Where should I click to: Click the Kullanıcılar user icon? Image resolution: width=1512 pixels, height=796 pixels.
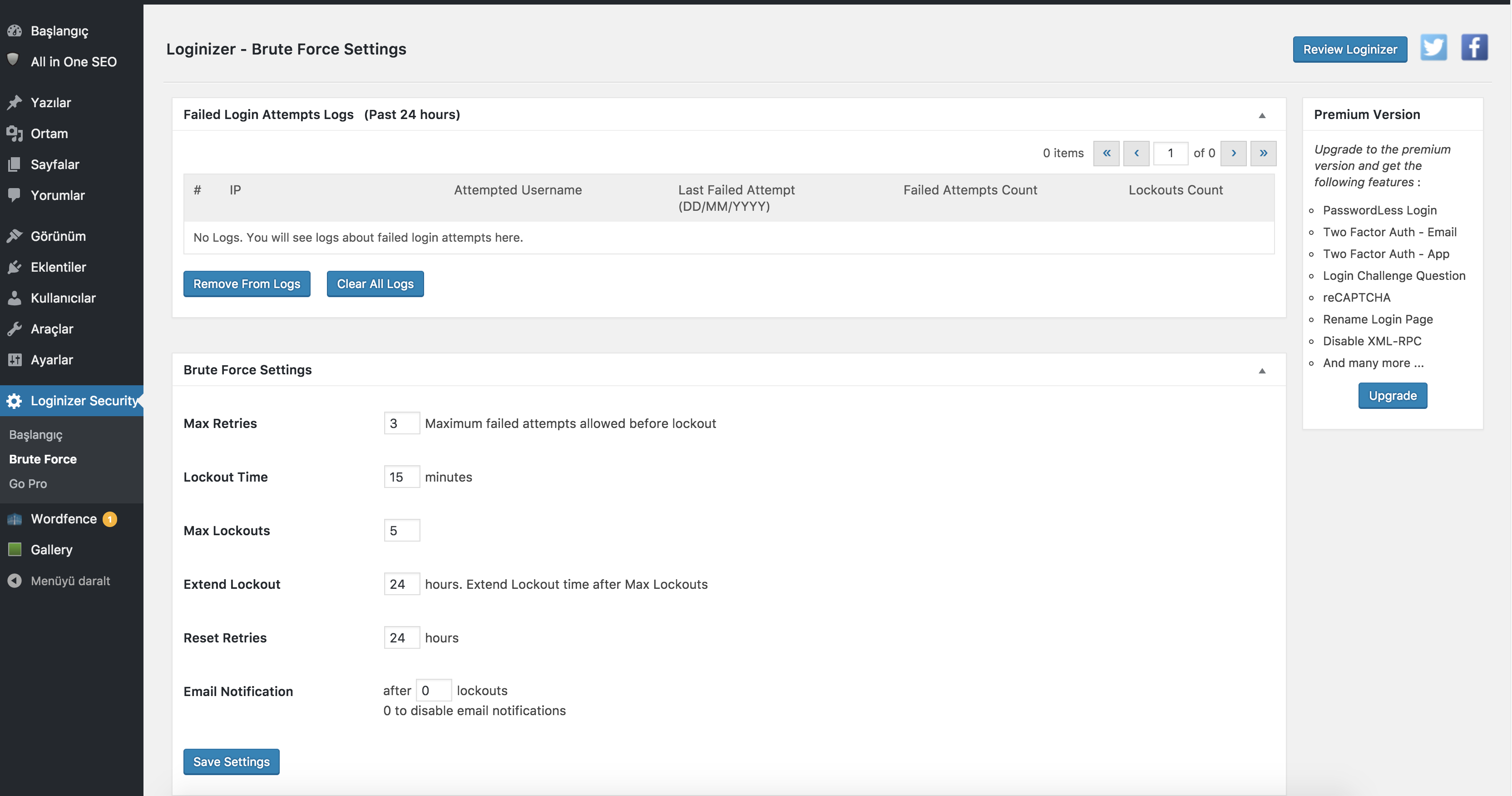[15, 298]
